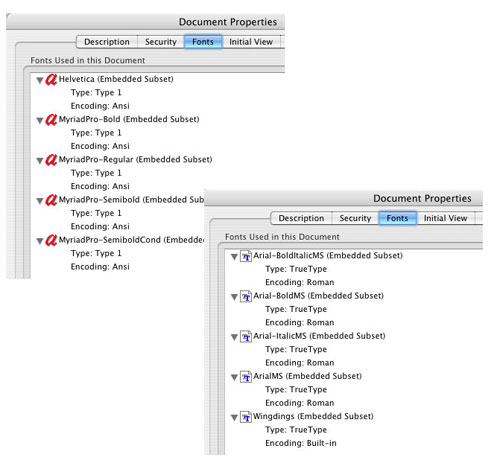Click the TrueType icon beside Wingdings
The height and width of the screenshot is (466, 500).
[x=246, y=417]
